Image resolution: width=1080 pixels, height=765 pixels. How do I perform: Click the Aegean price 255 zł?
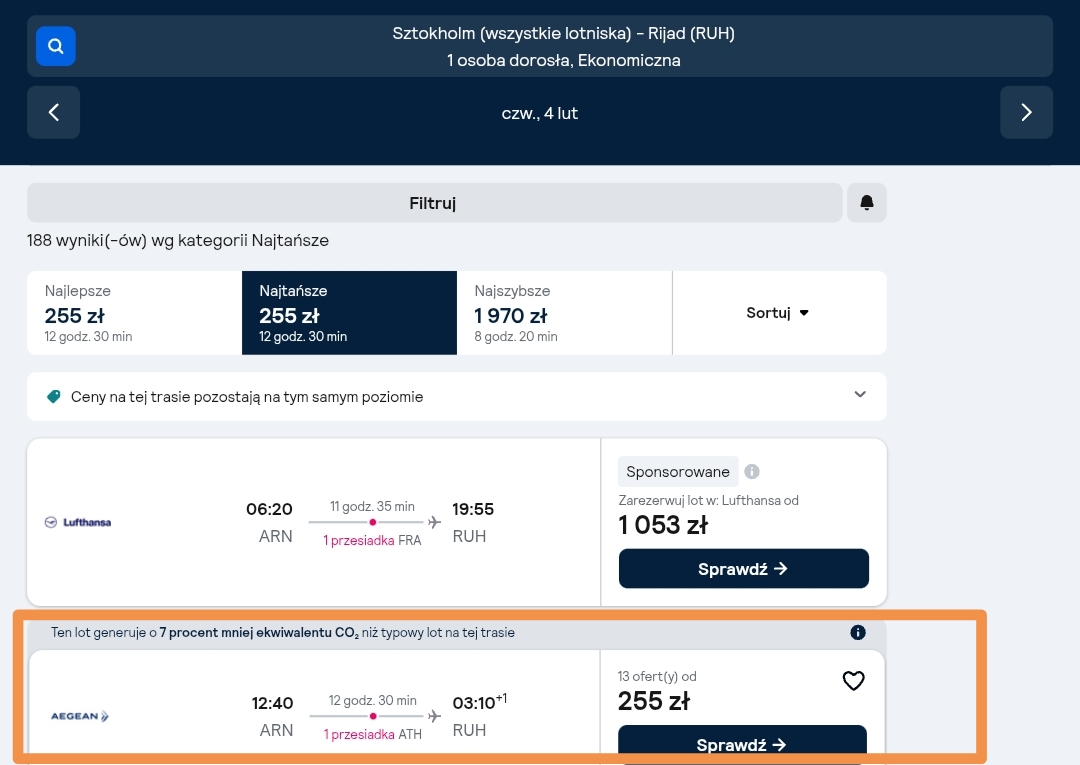[x=654, y=701]
